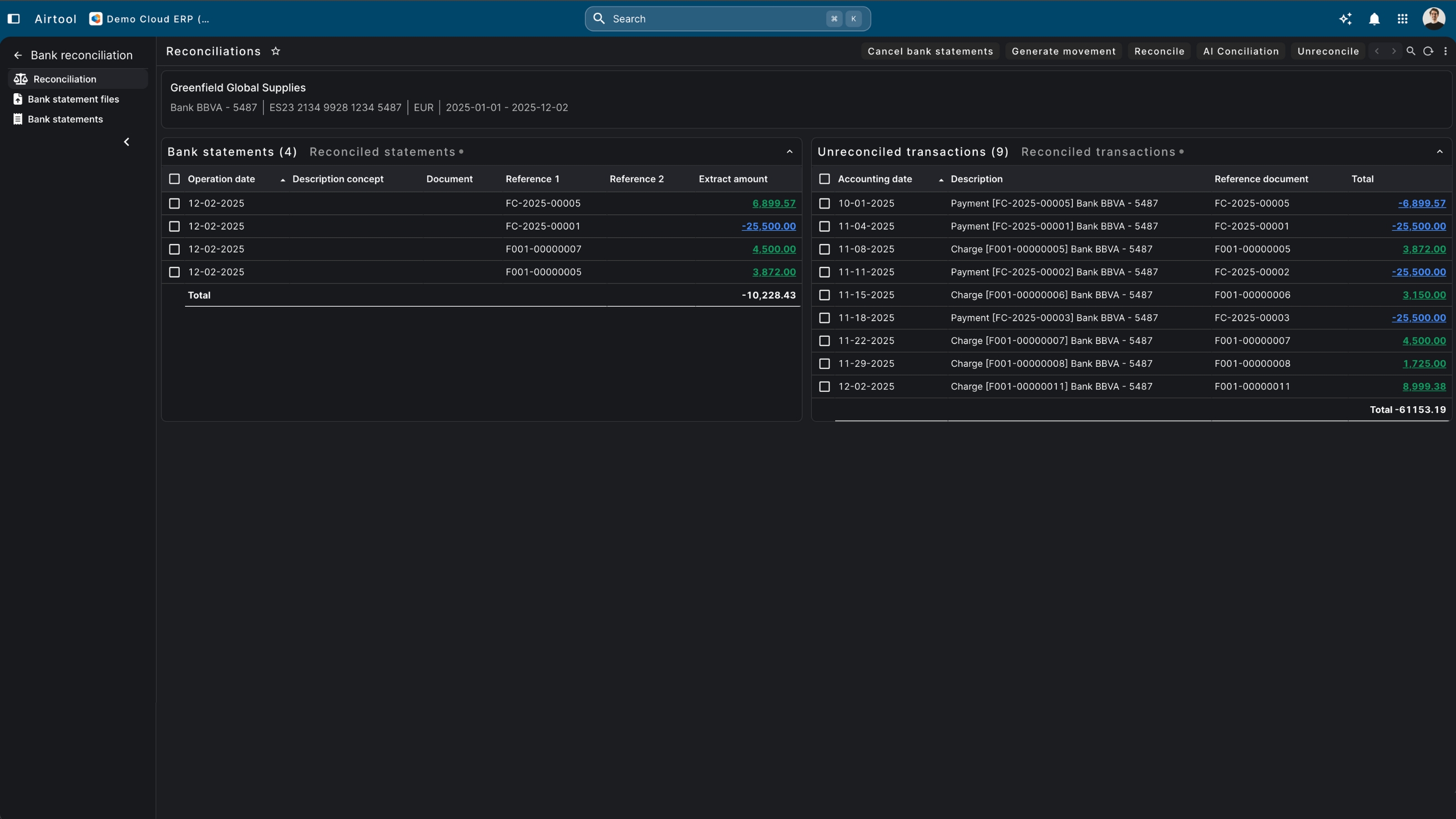
Task: Click the back arrow beside Bank reconciliation
Action: coord(18,55)
